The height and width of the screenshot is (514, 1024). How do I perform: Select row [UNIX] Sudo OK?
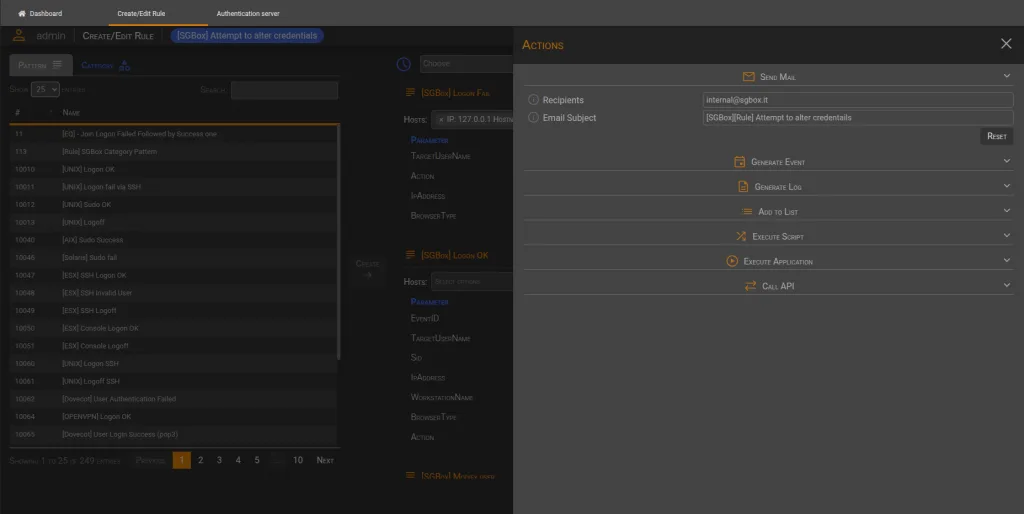coord(173,204)
